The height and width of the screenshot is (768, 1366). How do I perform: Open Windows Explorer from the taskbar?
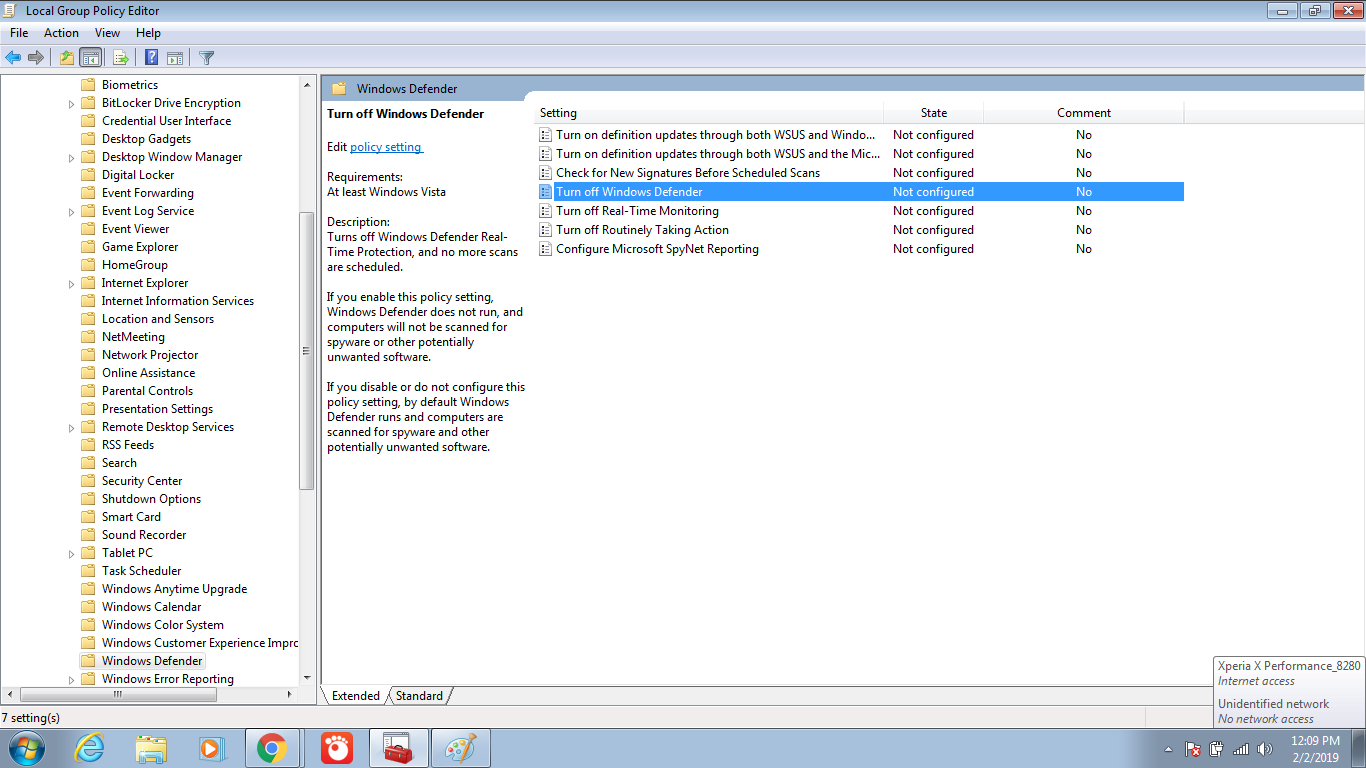(x=151, y=748)
